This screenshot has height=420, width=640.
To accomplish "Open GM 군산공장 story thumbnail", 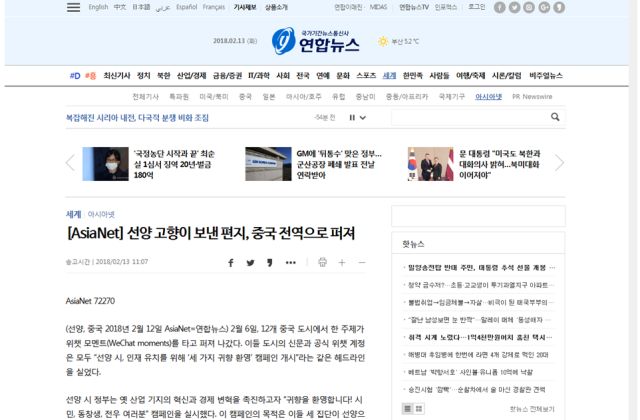I will (268, 164).
